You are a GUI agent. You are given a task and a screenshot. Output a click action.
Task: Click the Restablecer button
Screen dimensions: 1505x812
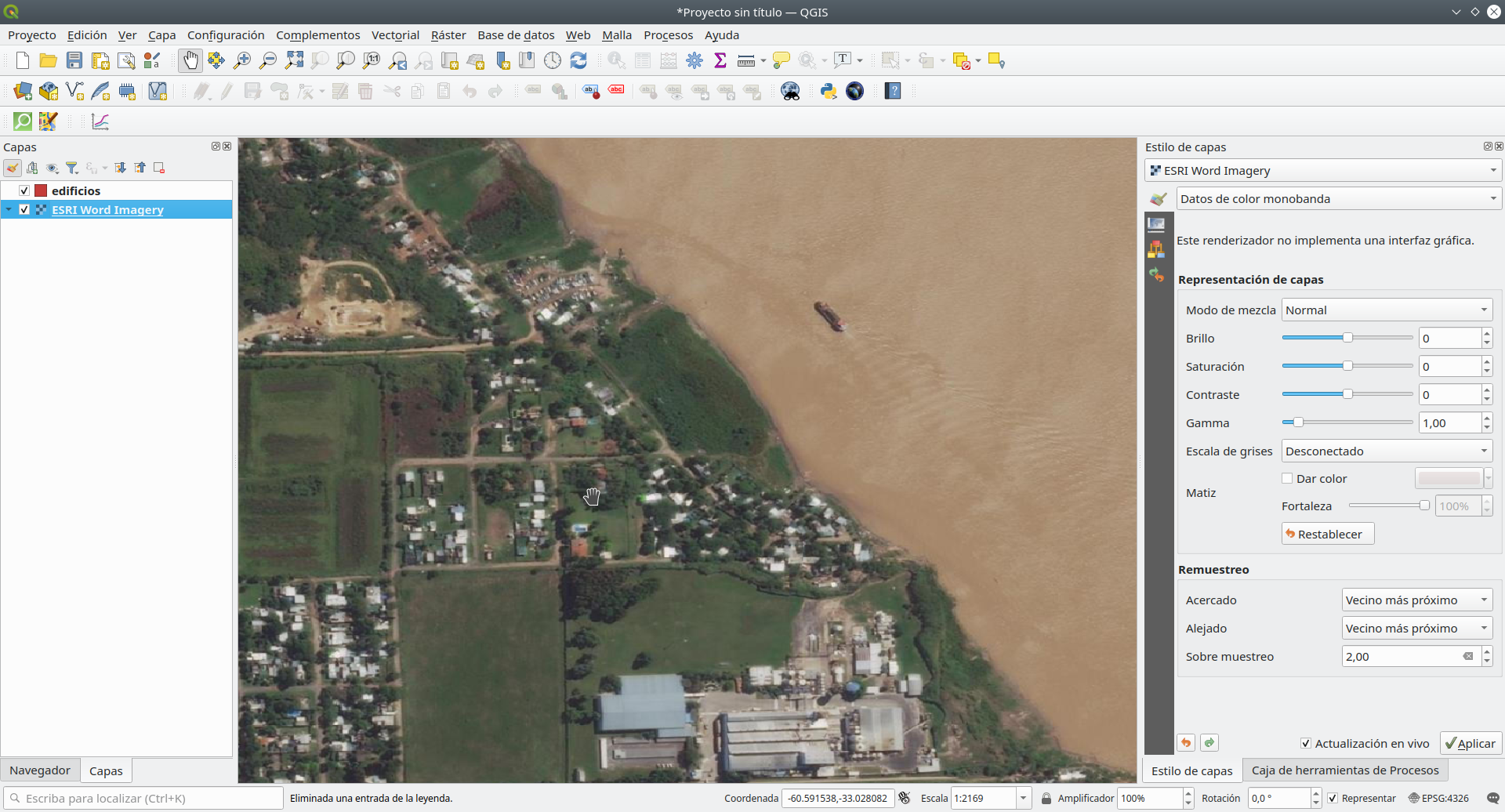pos(1328,534)
